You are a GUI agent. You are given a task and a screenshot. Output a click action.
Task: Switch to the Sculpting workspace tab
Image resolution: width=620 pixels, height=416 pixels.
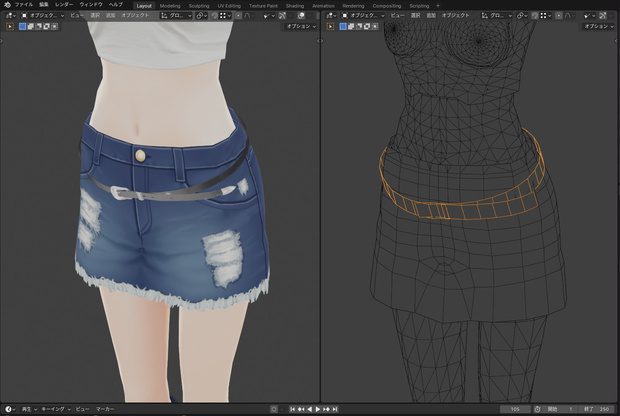199,6
